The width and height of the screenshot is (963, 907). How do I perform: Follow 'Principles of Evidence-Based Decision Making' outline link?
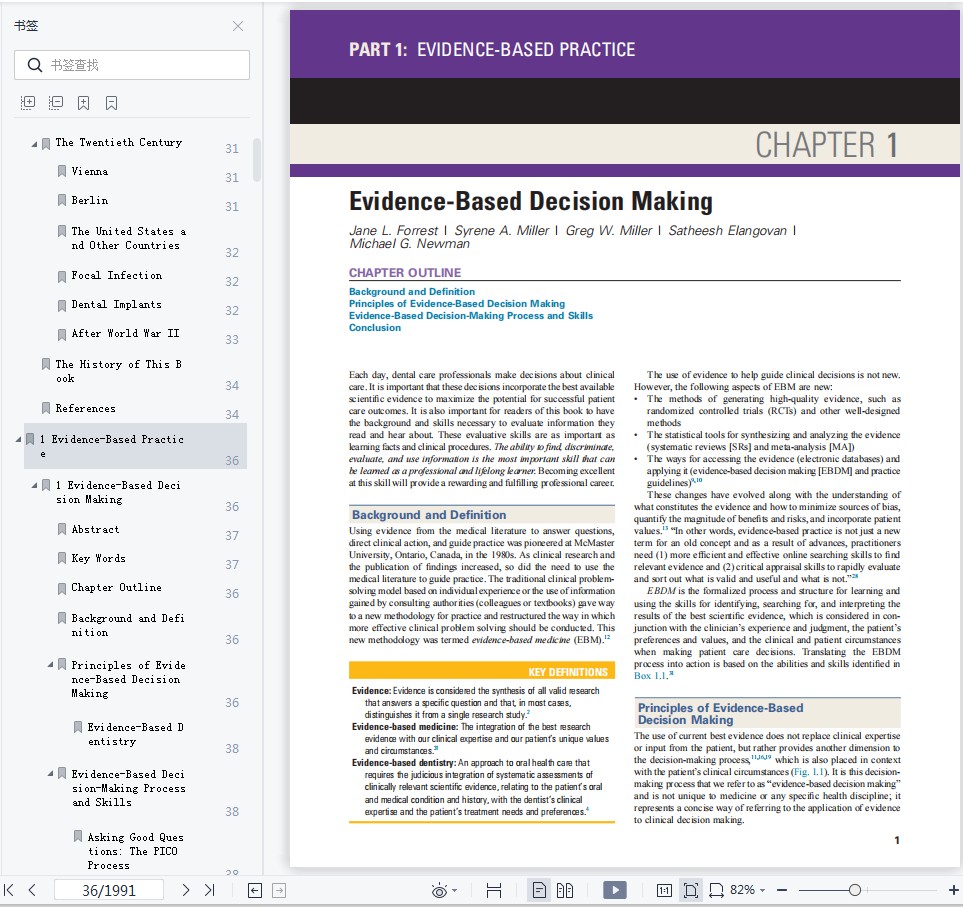457,303
